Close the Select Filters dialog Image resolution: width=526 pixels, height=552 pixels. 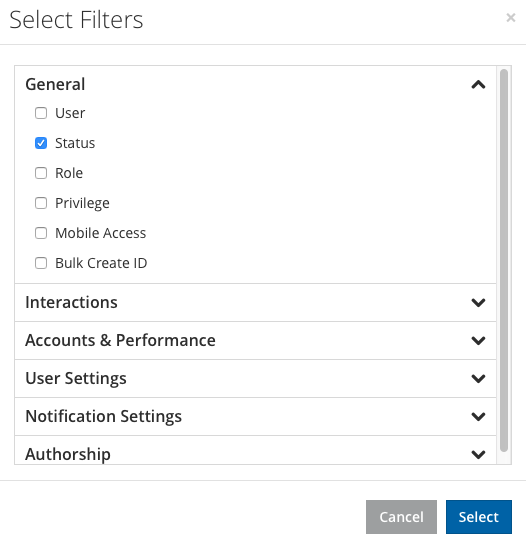511,17
